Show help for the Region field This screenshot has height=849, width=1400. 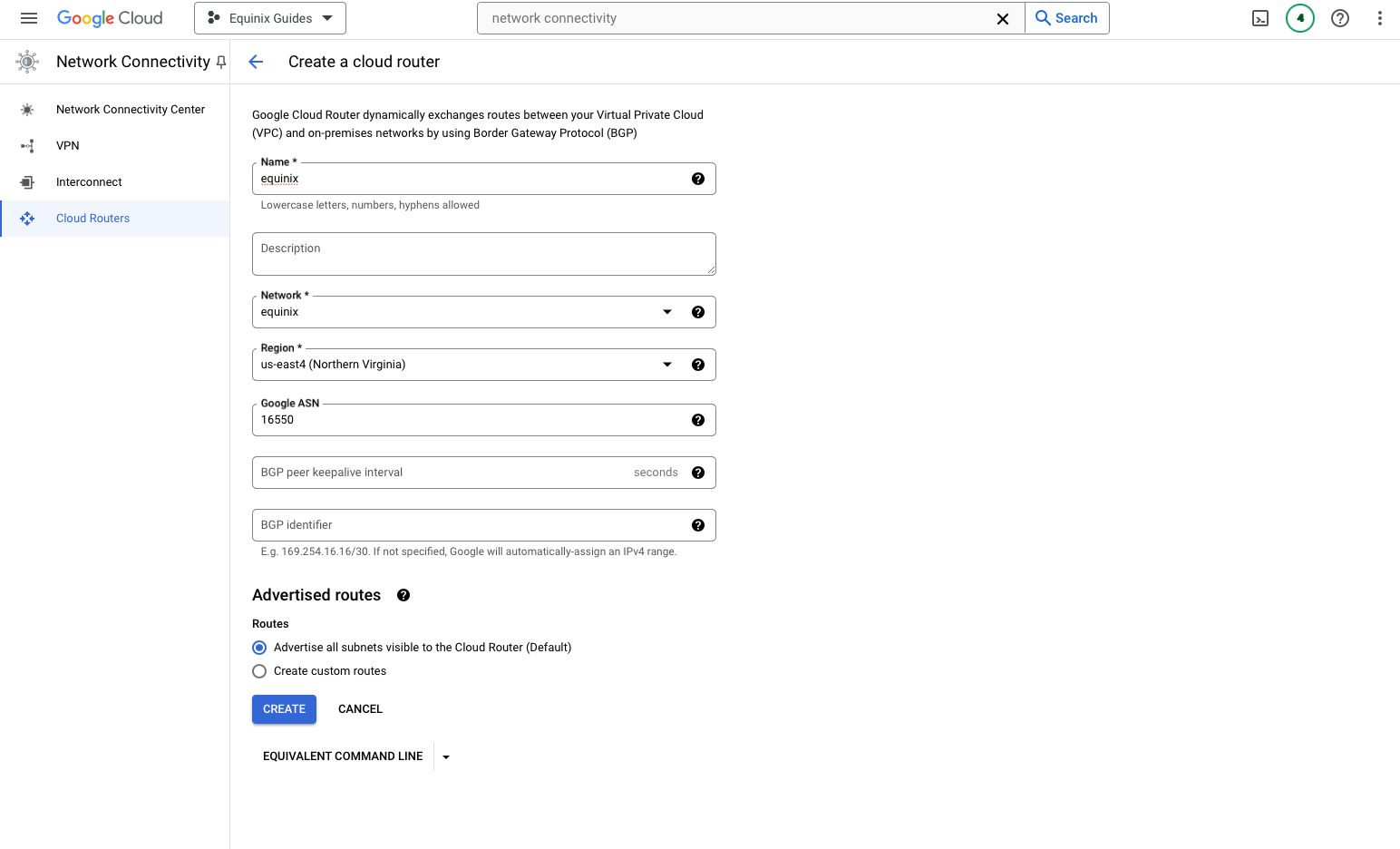tap(698, 365)
